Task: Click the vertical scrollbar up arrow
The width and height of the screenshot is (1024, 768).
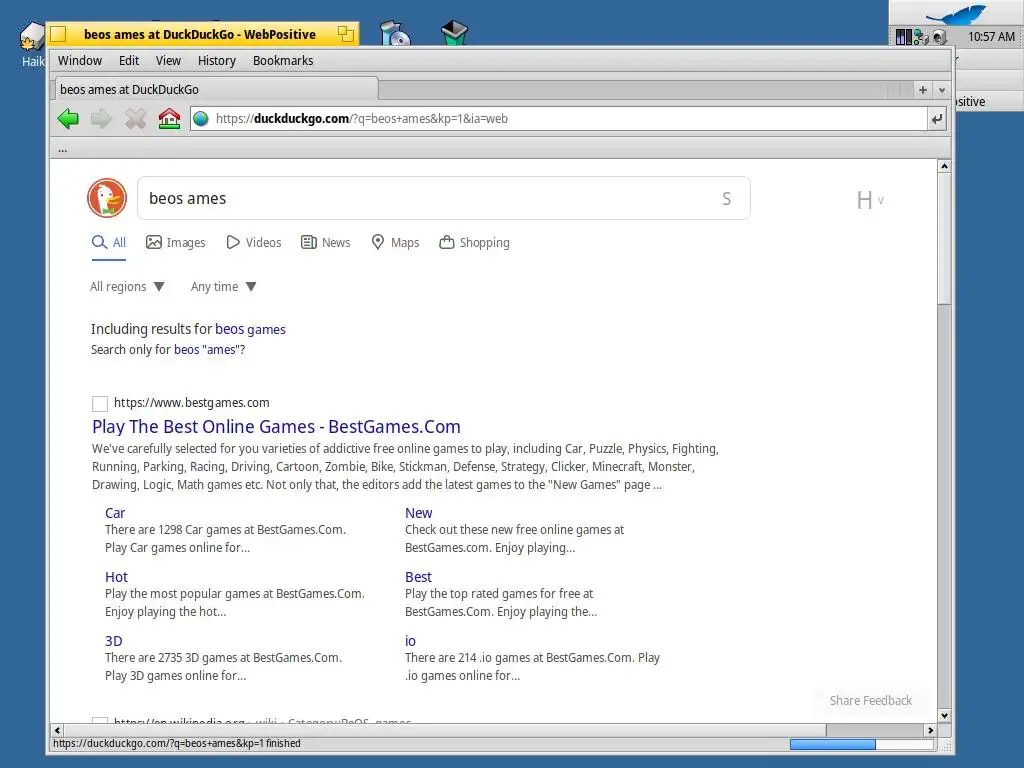Action: pos(944,167)
